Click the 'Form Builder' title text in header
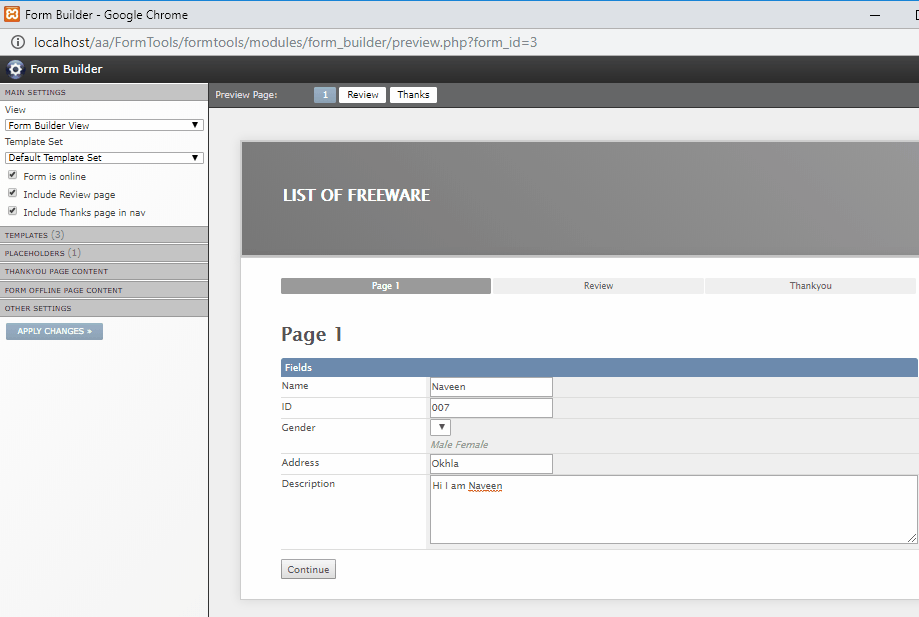The height and width of the screenshot is (617, 919). (x=66, y=69)
